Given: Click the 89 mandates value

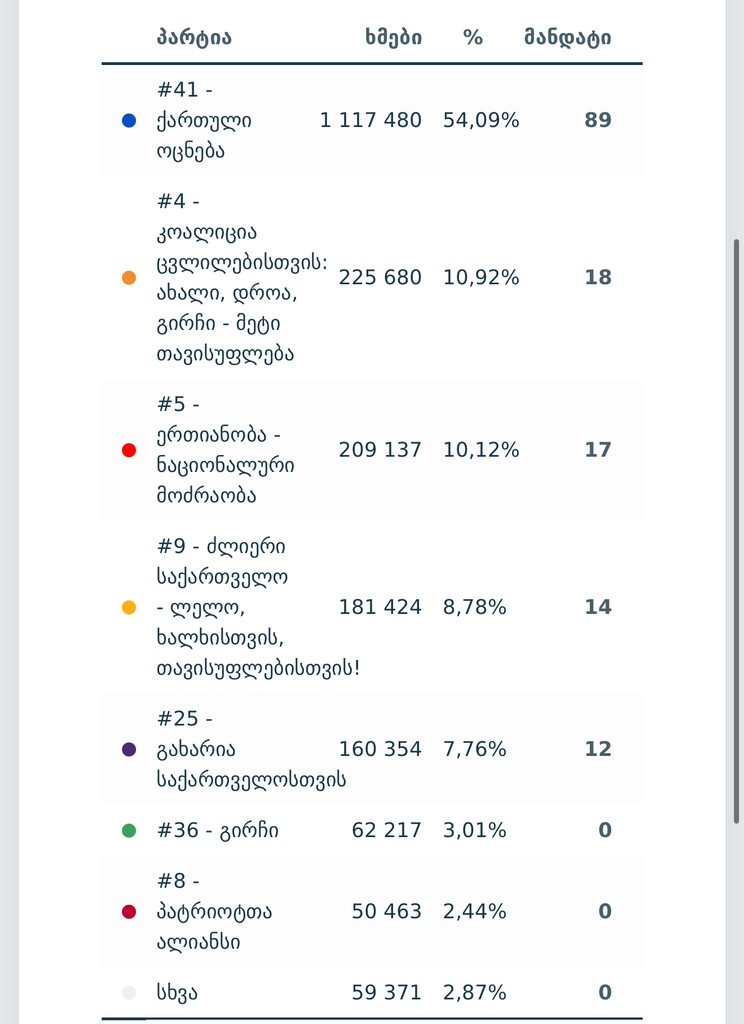Looking at the screenshot, I should pyautogui.click(x=598, y=120).
